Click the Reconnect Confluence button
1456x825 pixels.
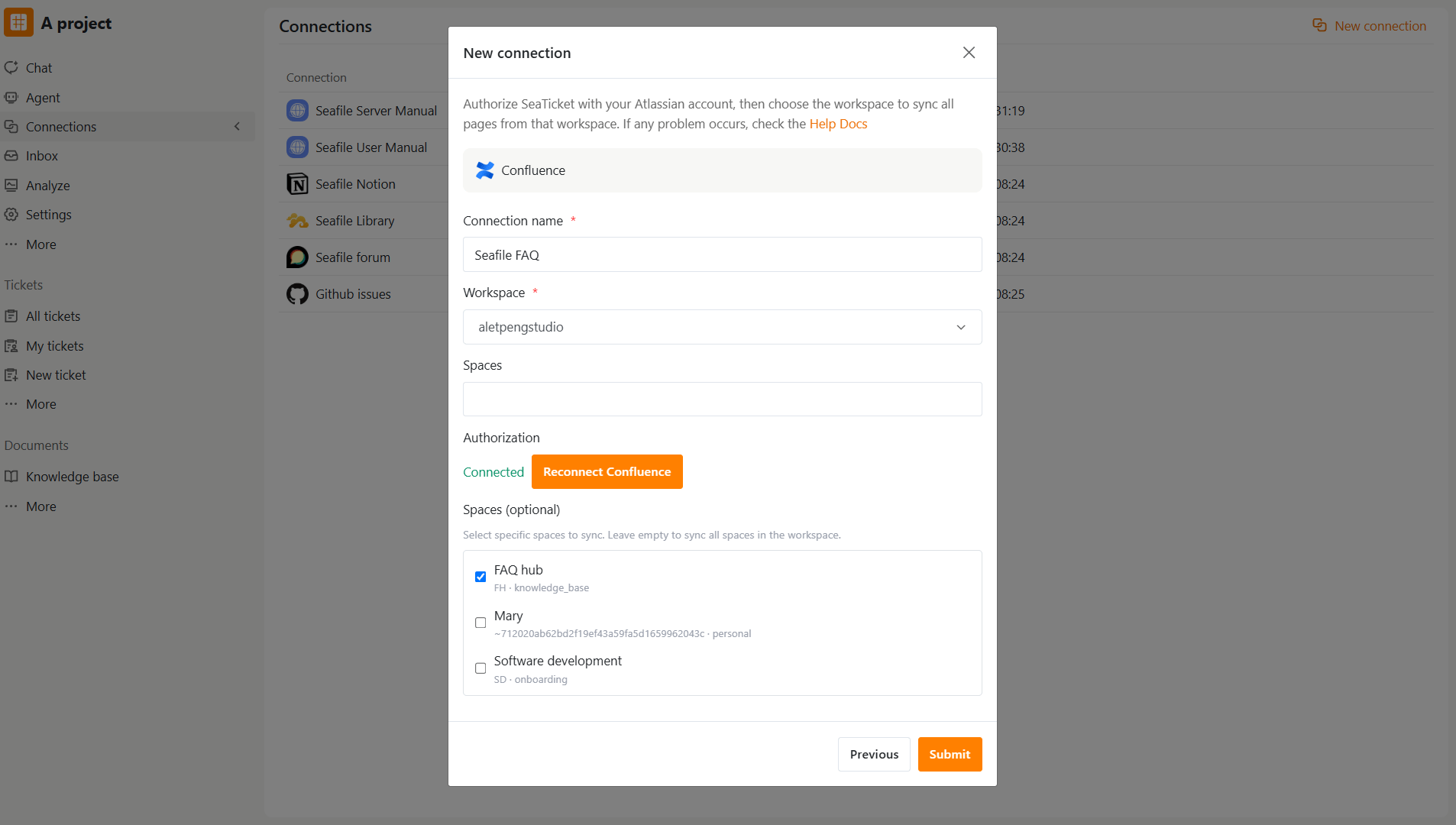point(607,472)
